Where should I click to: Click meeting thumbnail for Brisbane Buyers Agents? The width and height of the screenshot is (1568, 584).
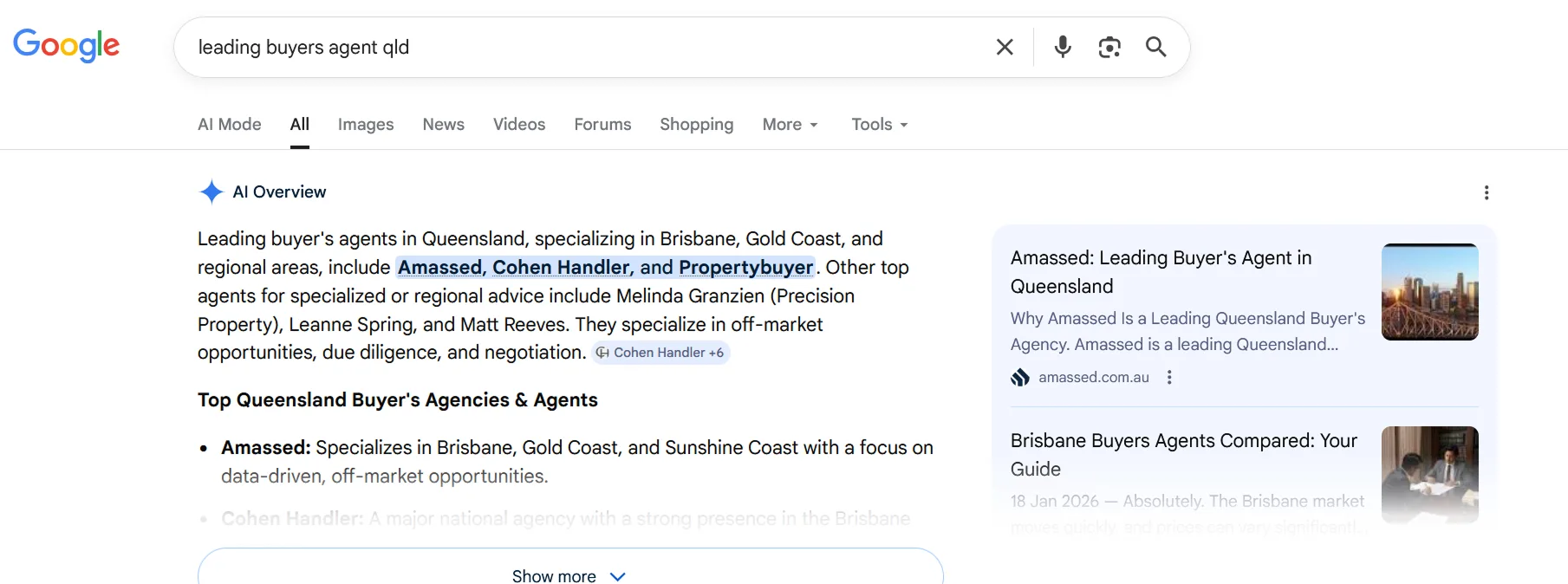click(1430, 475)
